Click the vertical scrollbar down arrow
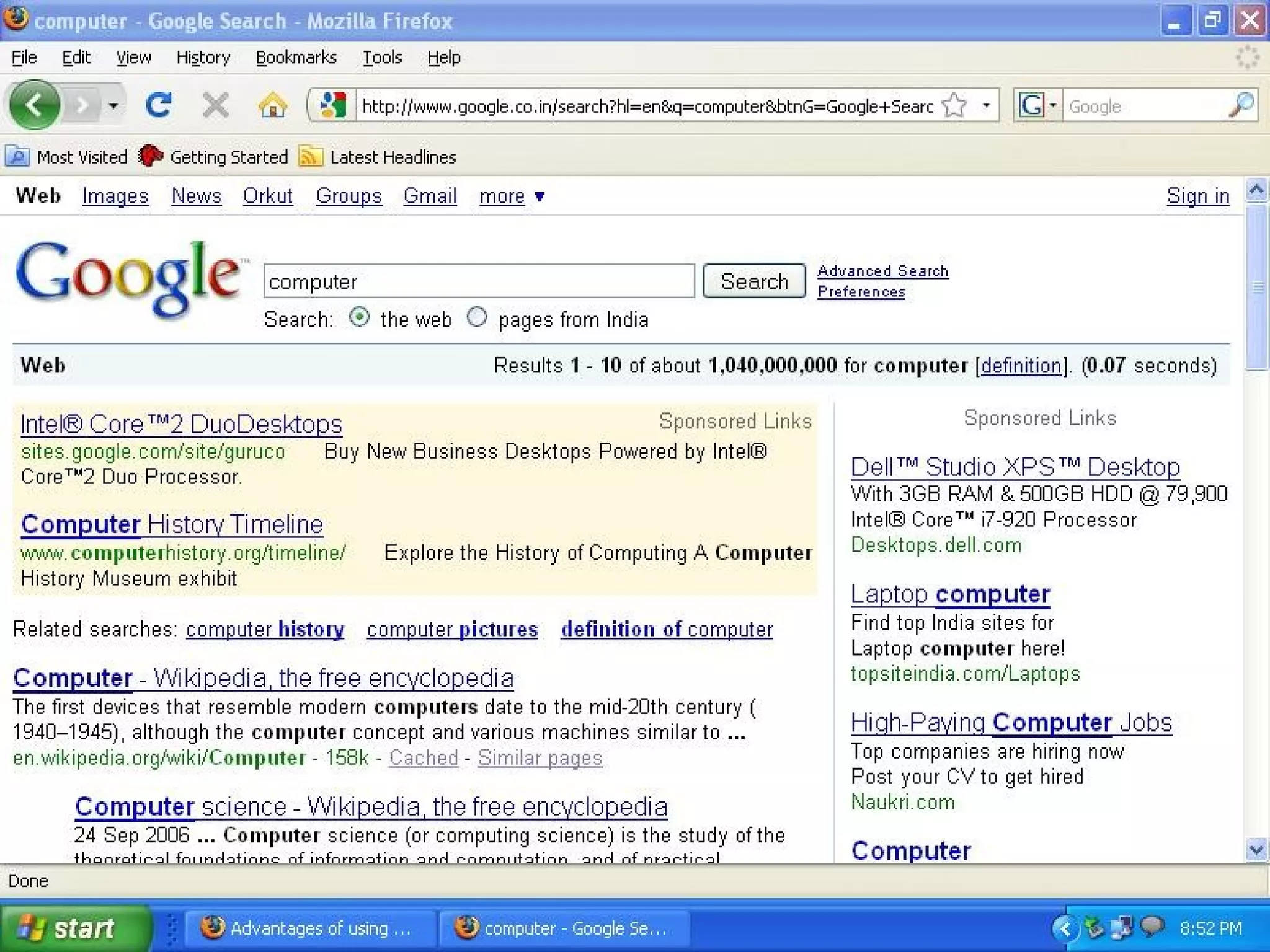1270x952 pixels. point(1256,849)
